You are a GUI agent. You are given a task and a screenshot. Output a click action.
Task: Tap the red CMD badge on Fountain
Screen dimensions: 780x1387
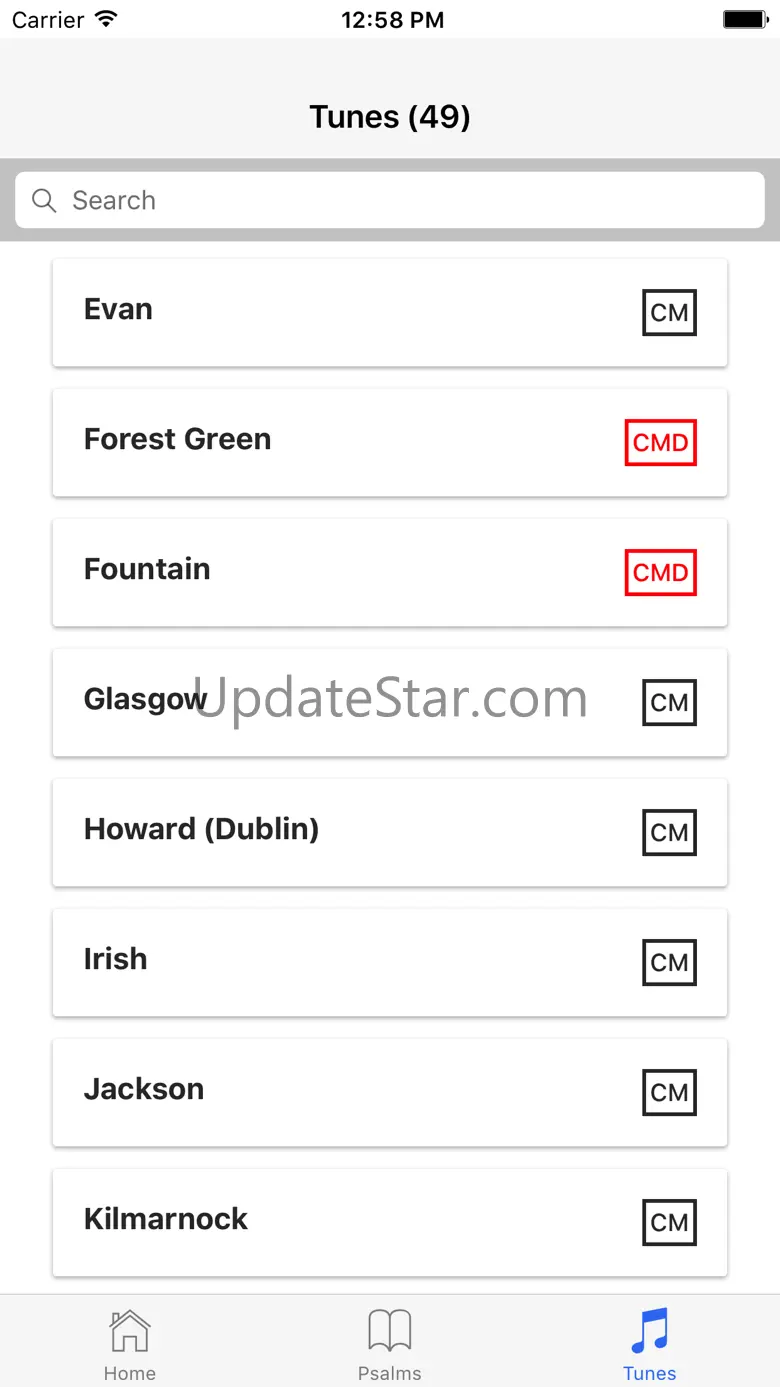click(660, 573)
